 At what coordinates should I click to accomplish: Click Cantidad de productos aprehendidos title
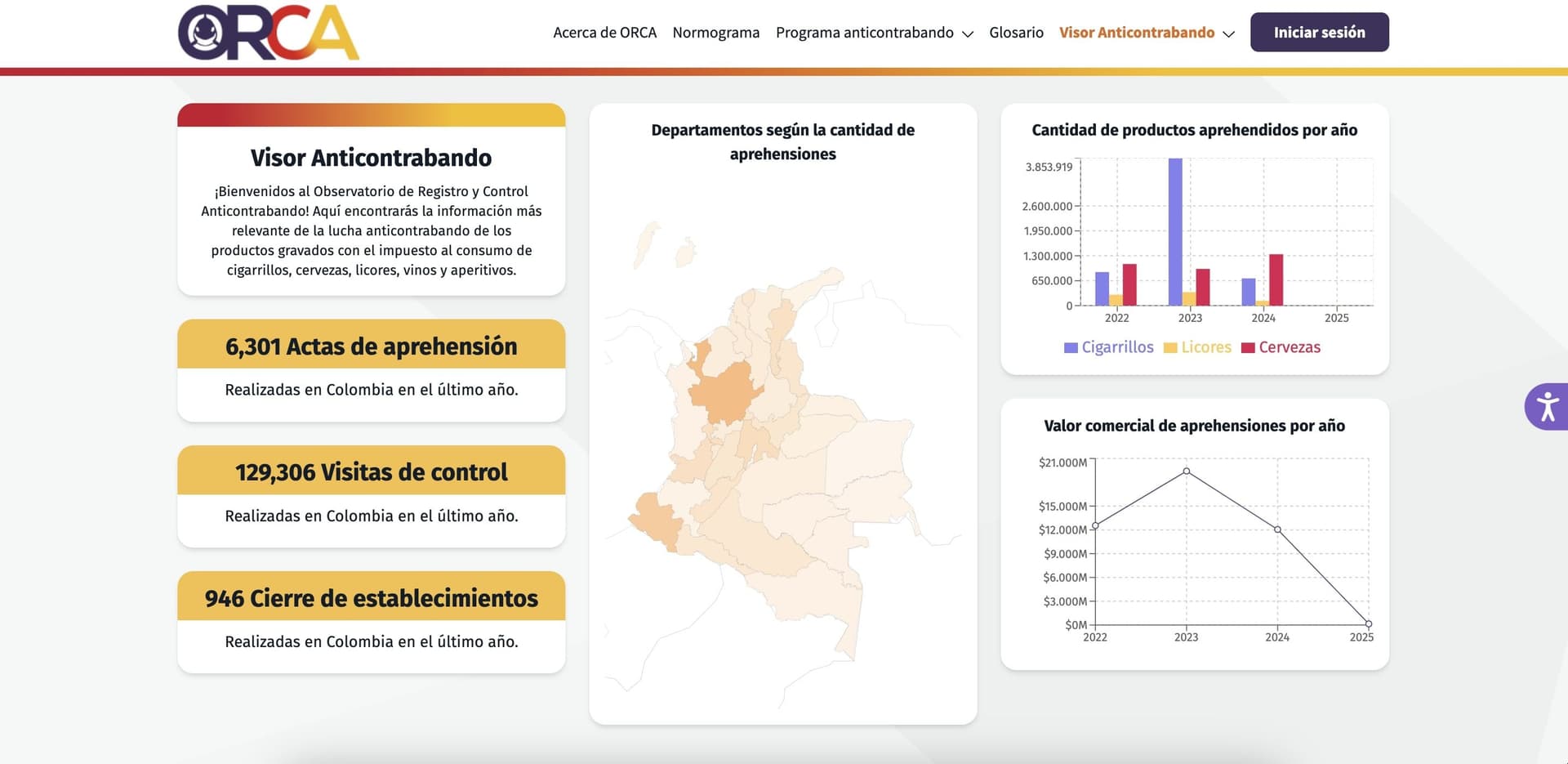[x=1194, y=130]
